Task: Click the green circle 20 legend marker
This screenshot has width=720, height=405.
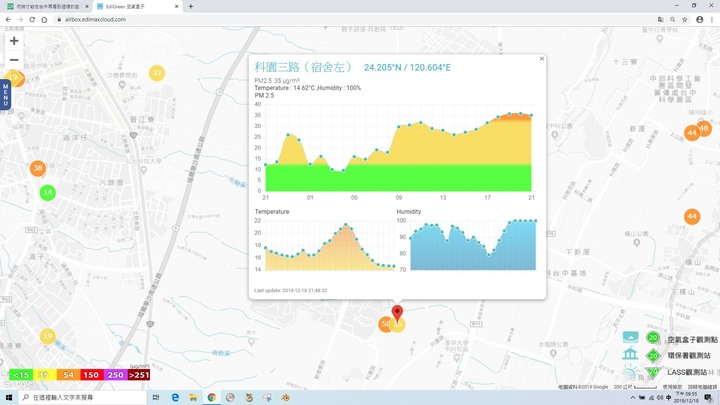Action: tap(653, 338)
